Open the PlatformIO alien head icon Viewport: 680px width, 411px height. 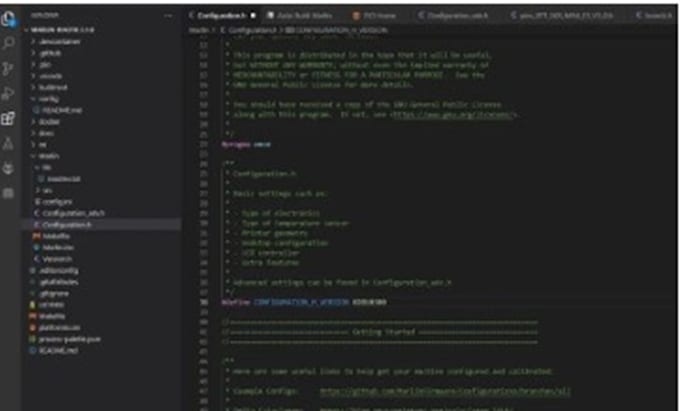[8, 168]
